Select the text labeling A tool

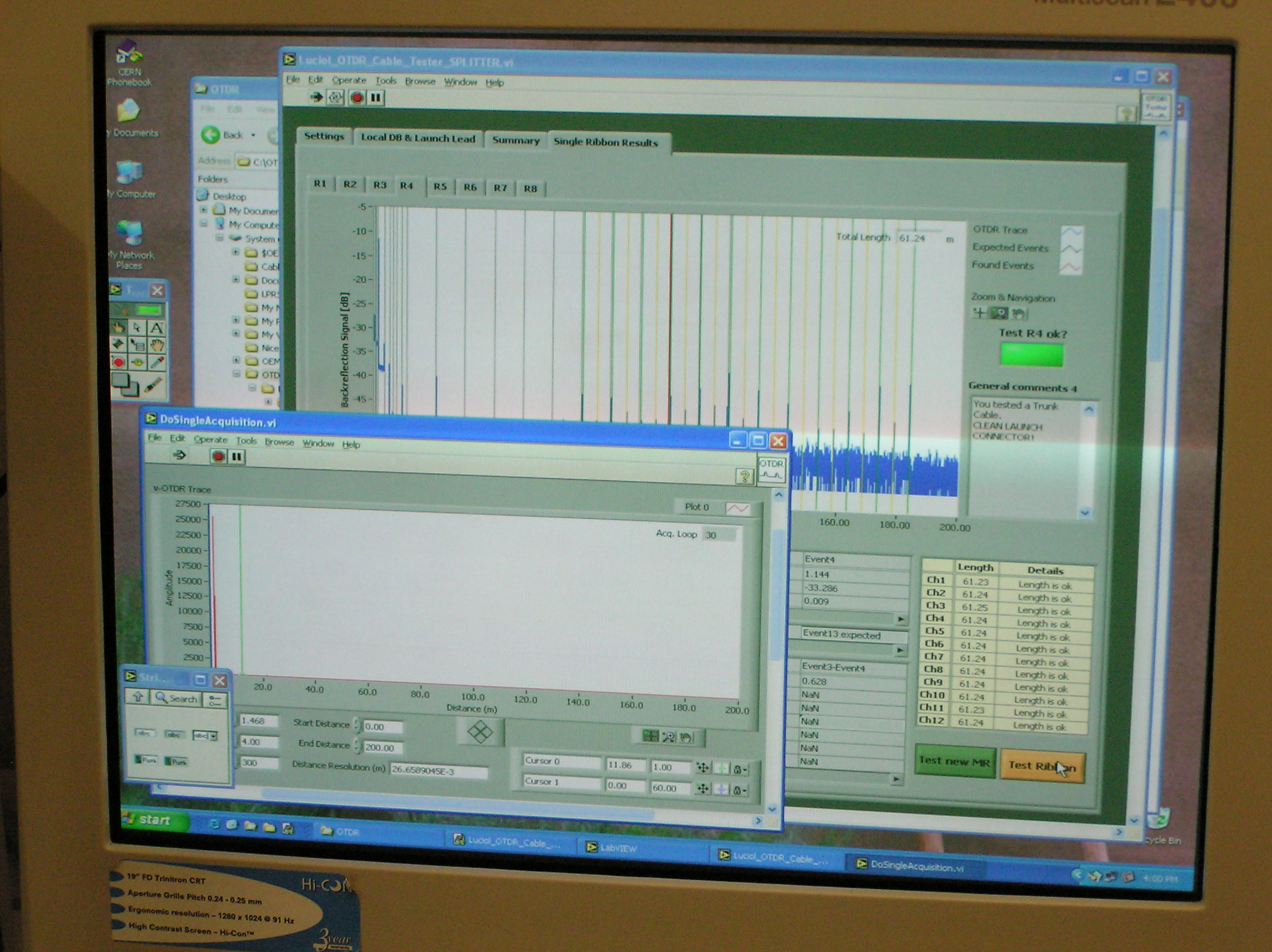click(x=156, y=328)
